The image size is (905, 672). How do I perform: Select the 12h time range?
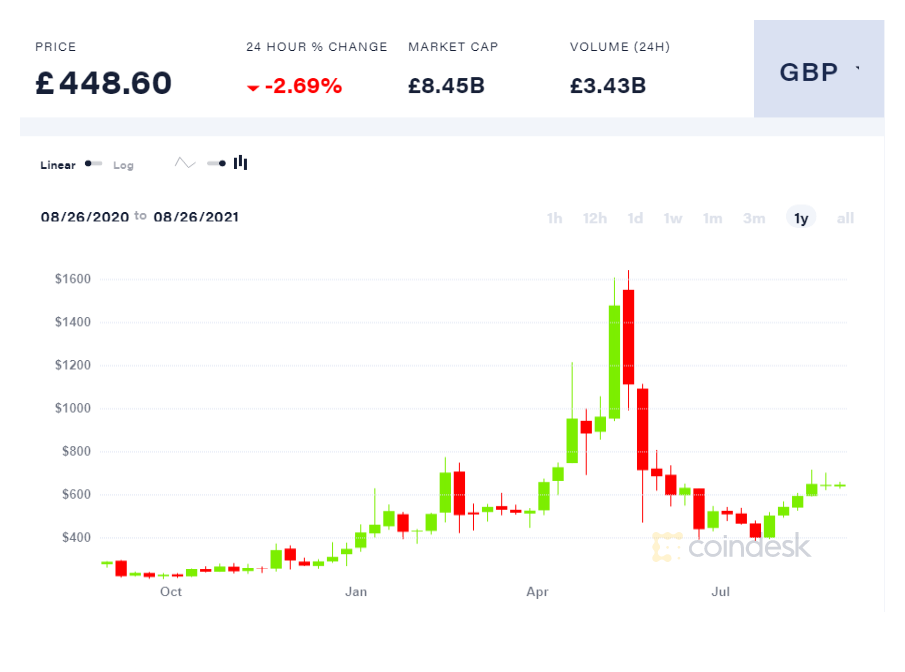(x=594, y=218)
